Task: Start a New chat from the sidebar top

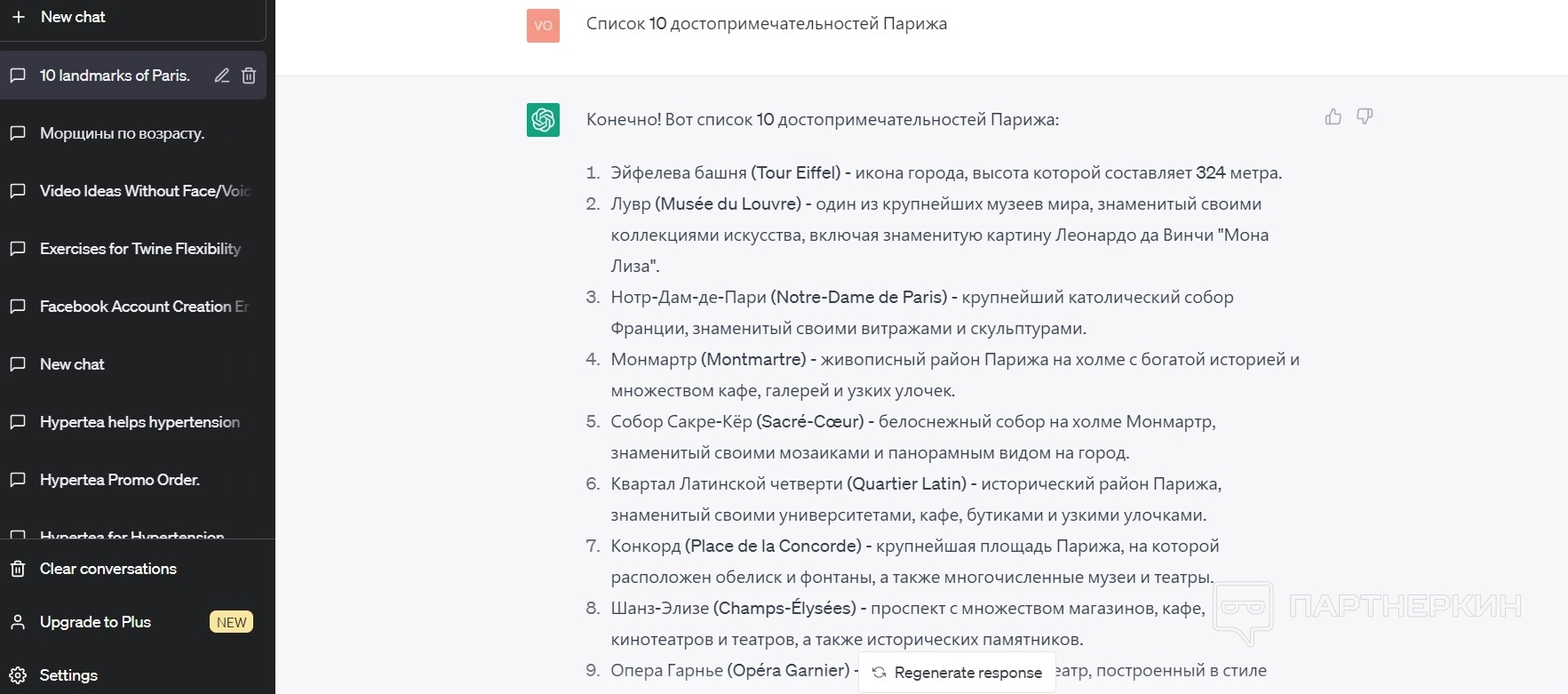Action: 73,17
